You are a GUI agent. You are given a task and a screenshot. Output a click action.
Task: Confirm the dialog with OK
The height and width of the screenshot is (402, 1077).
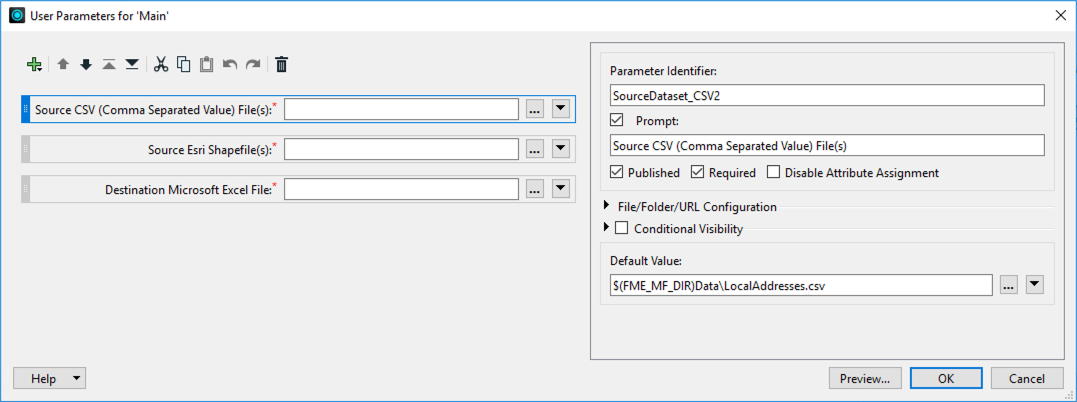point(945,379)
